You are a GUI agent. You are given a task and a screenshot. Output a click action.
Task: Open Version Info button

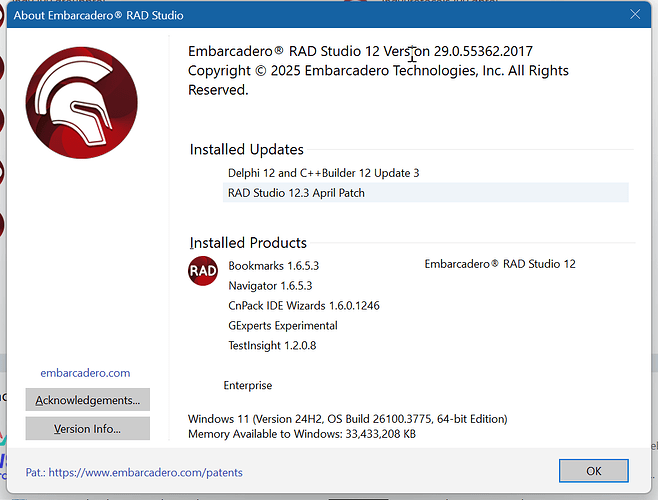(88, 428)
